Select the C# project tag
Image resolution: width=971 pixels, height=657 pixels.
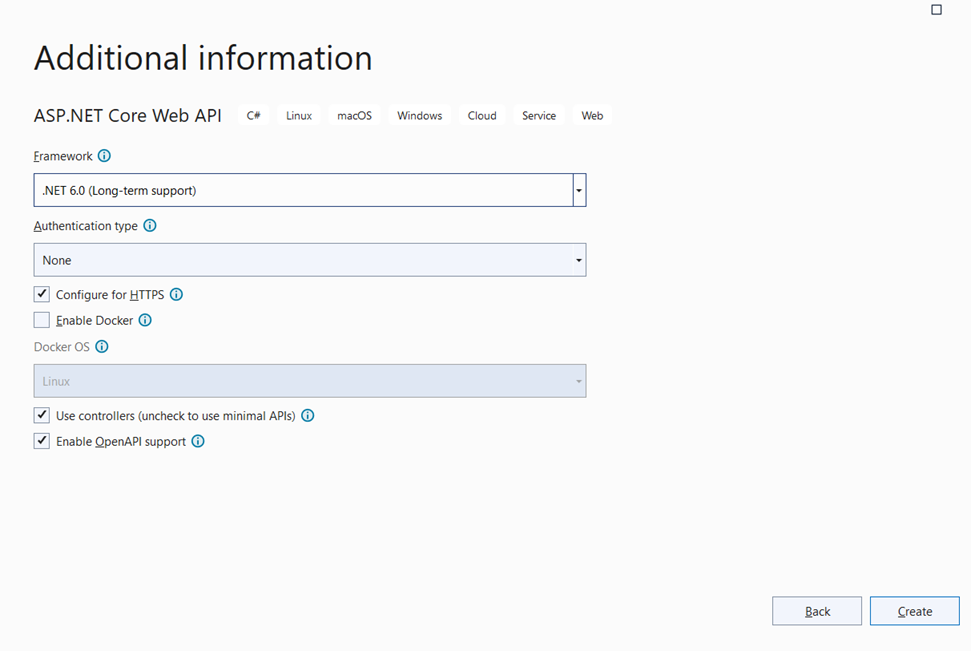coord(252,115)
